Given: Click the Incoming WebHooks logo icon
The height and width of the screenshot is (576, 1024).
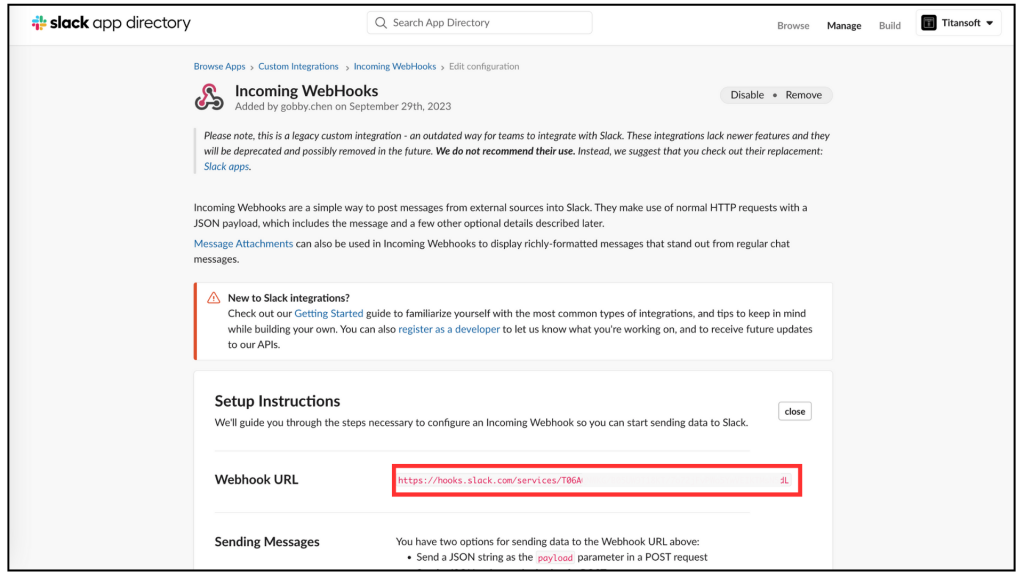Looking at the screenshot, I should (x=209, y=97).
